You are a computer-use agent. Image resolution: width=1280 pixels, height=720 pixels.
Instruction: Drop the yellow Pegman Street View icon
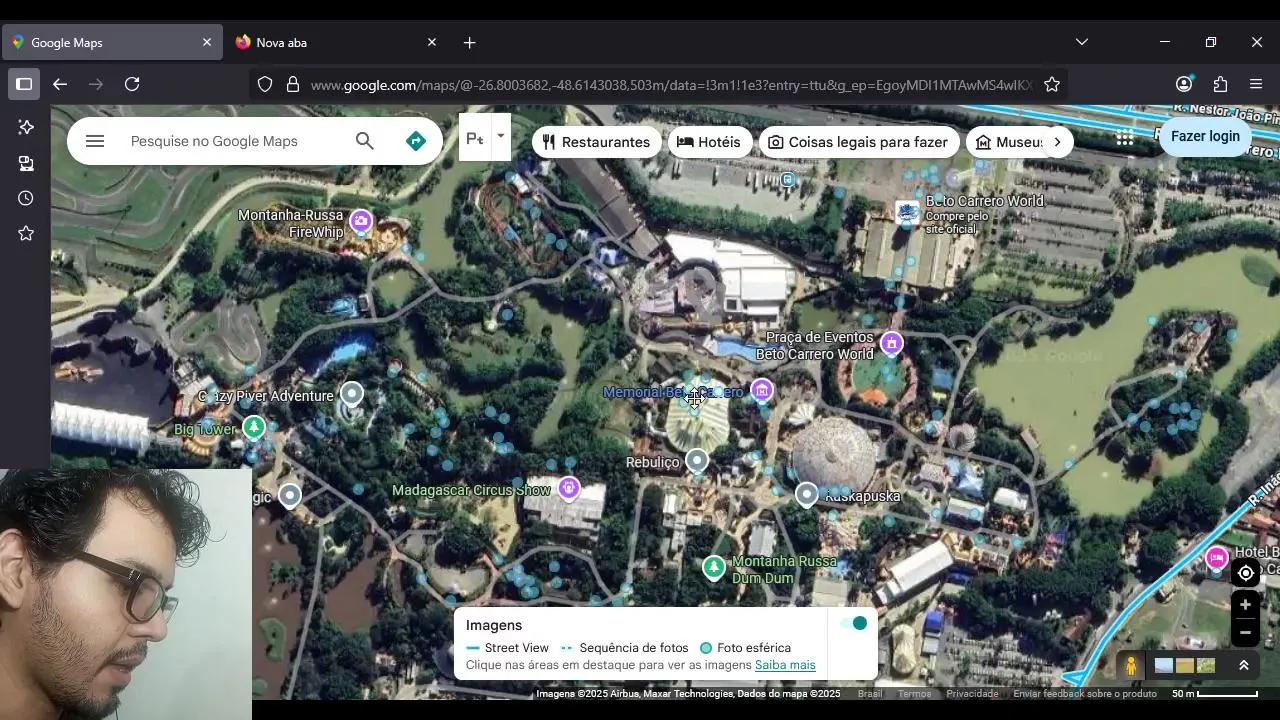[1131, 666]
